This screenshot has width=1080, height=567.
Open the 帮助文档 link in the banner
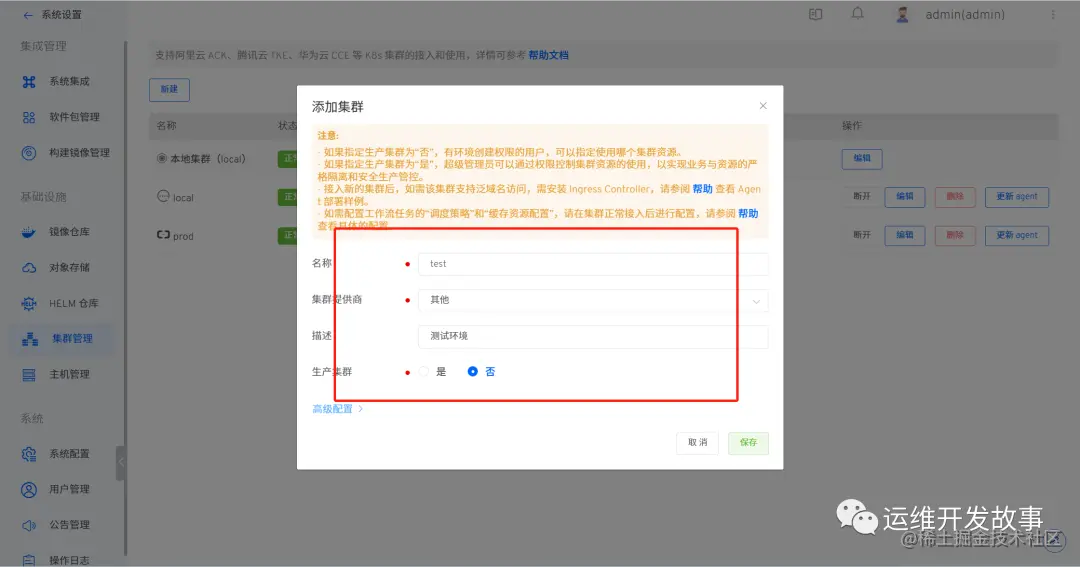(548, 55)
